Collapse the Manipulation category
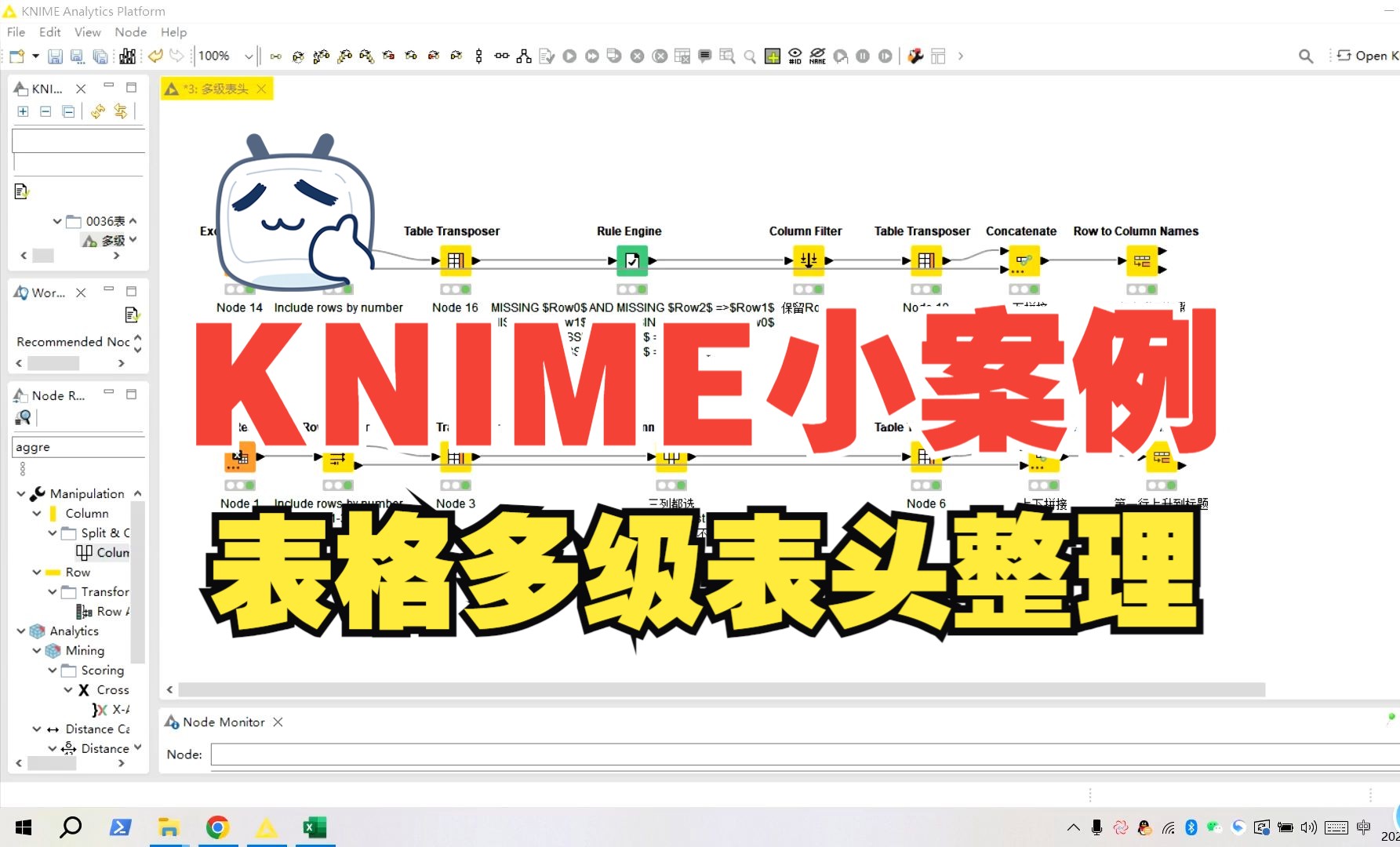Screen dimensions: 1400x847 click(x=21, y=494)
